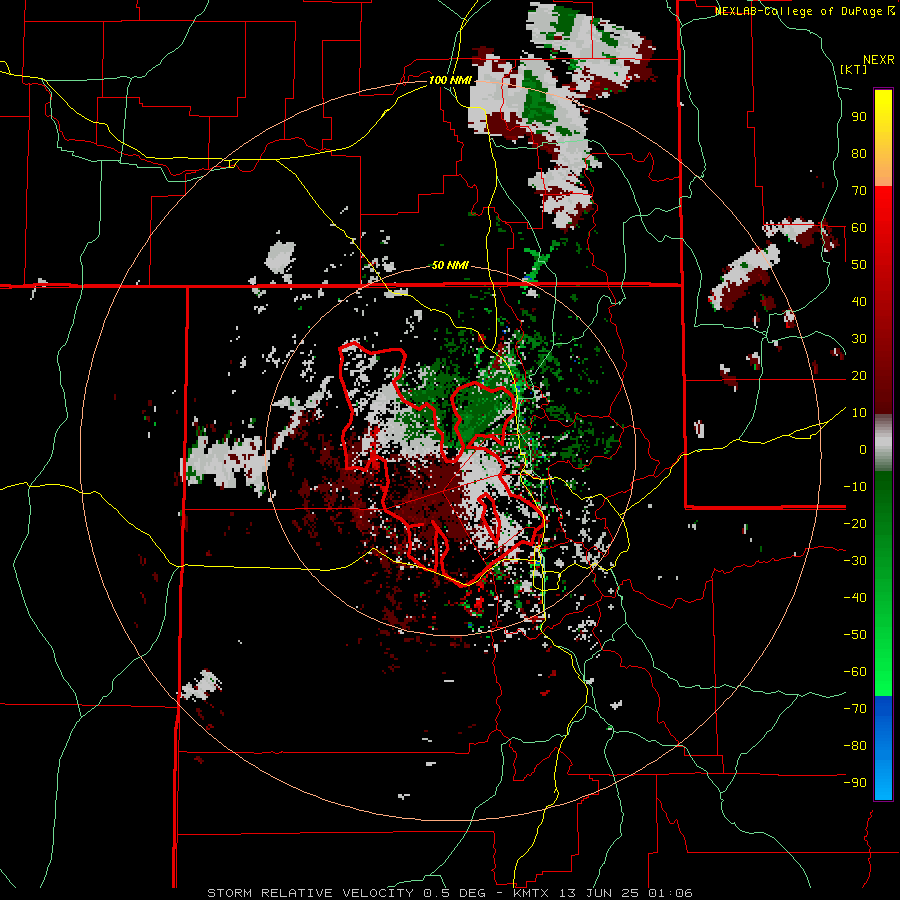Screen dimensions: 900x900
Task: Select the positive 40 scale label
Action: pyautogui.click(x=859, y=301)
